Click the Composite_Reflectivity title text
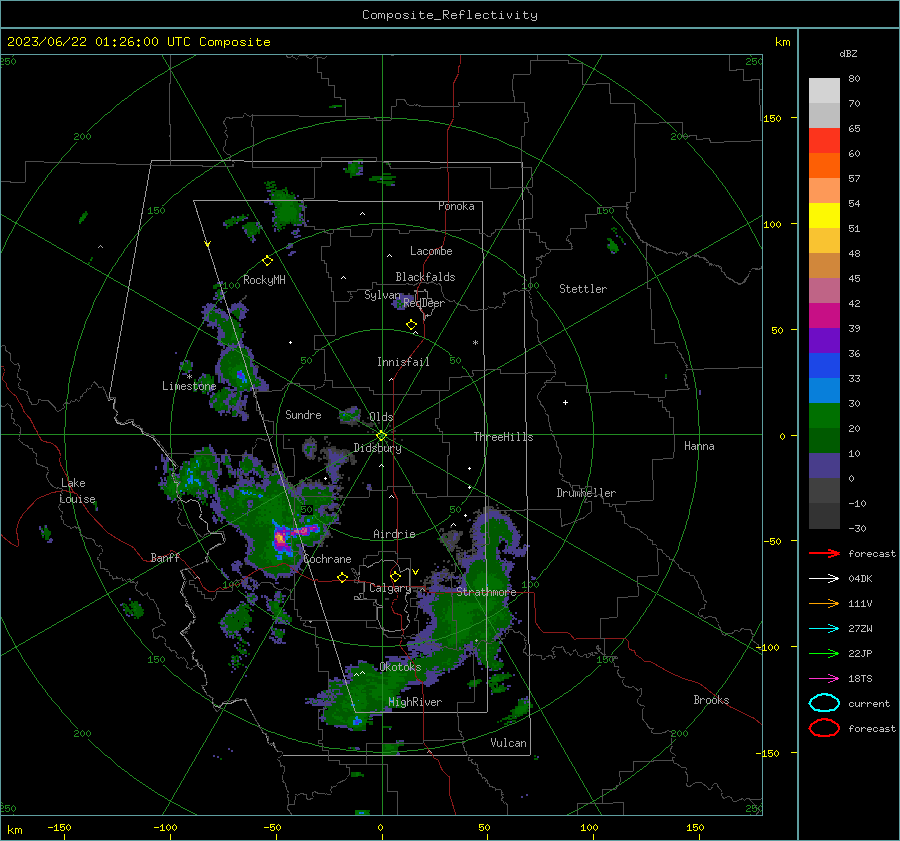Viewport: 900px width, 841px height. (x=450, y=15)
